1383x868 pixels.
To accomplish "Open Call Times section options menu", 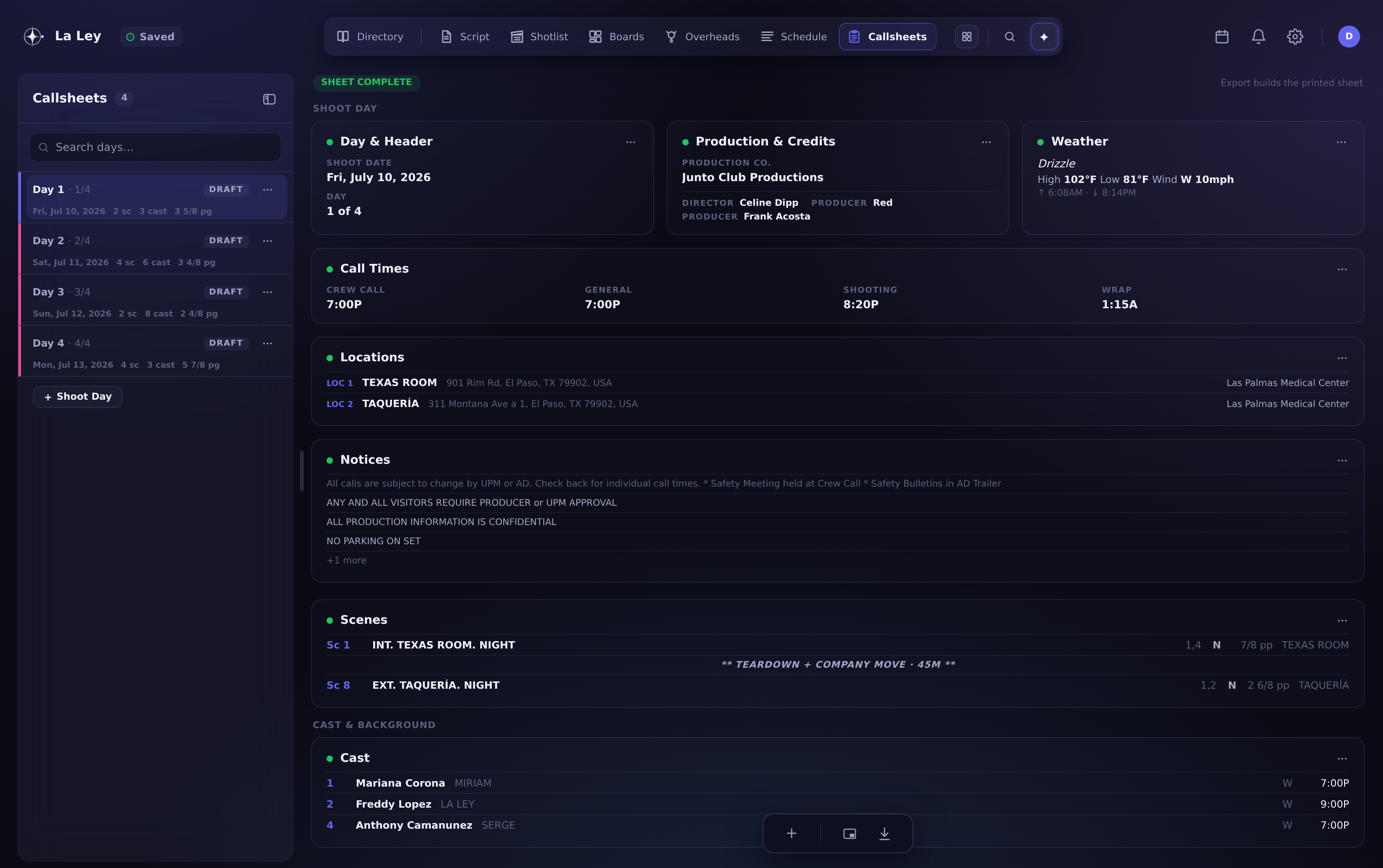I will pyautogui.click(x=1342, y=269).
